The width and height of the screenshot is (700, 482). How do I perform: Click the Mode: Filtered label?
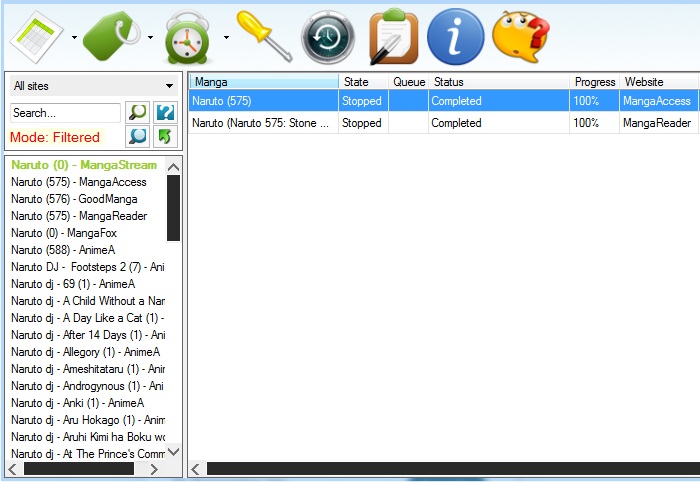click(x=55, y=137)
